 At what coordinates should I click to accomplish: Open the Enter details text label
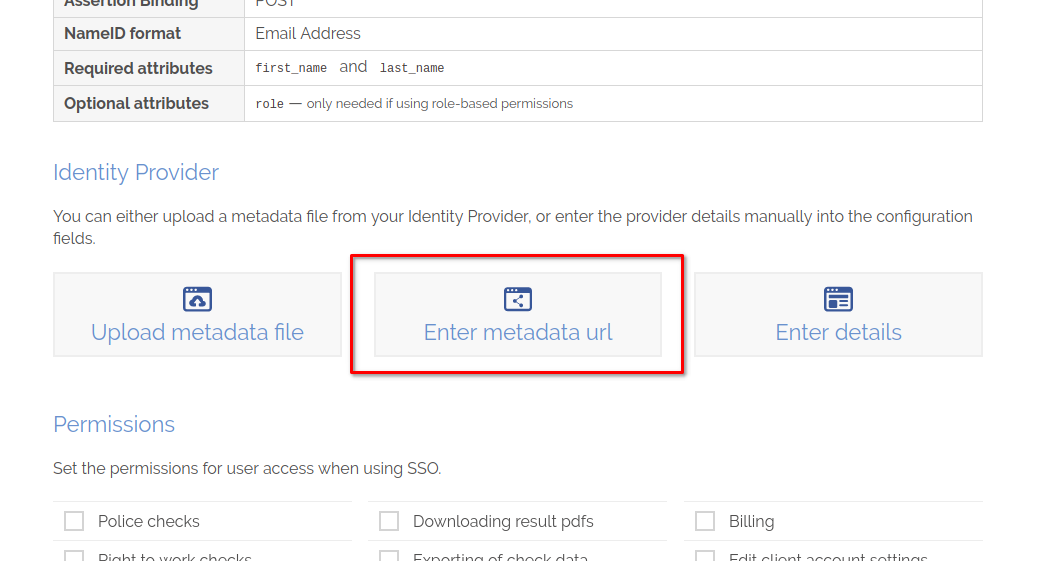pyautogui.click(x=838, y=332)
